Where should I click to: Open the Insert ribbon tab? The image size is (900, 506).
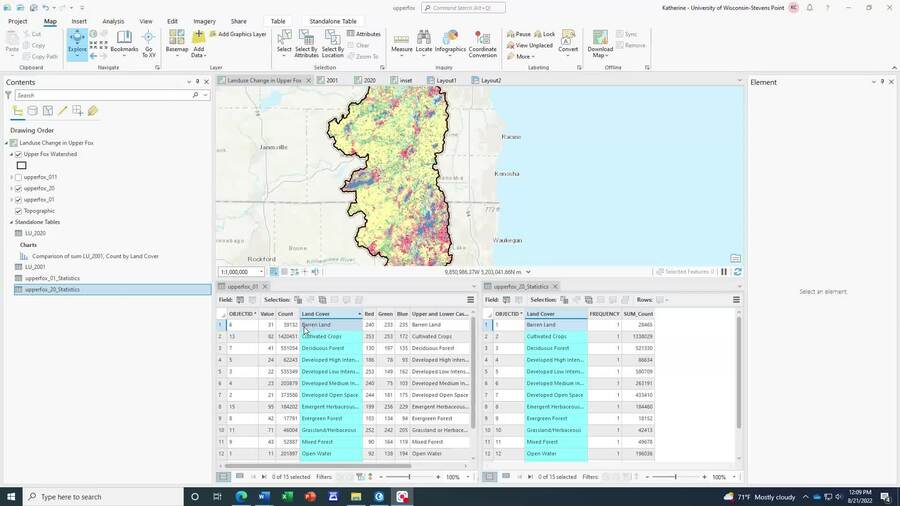pyautogui.click(x=79, y=21)
